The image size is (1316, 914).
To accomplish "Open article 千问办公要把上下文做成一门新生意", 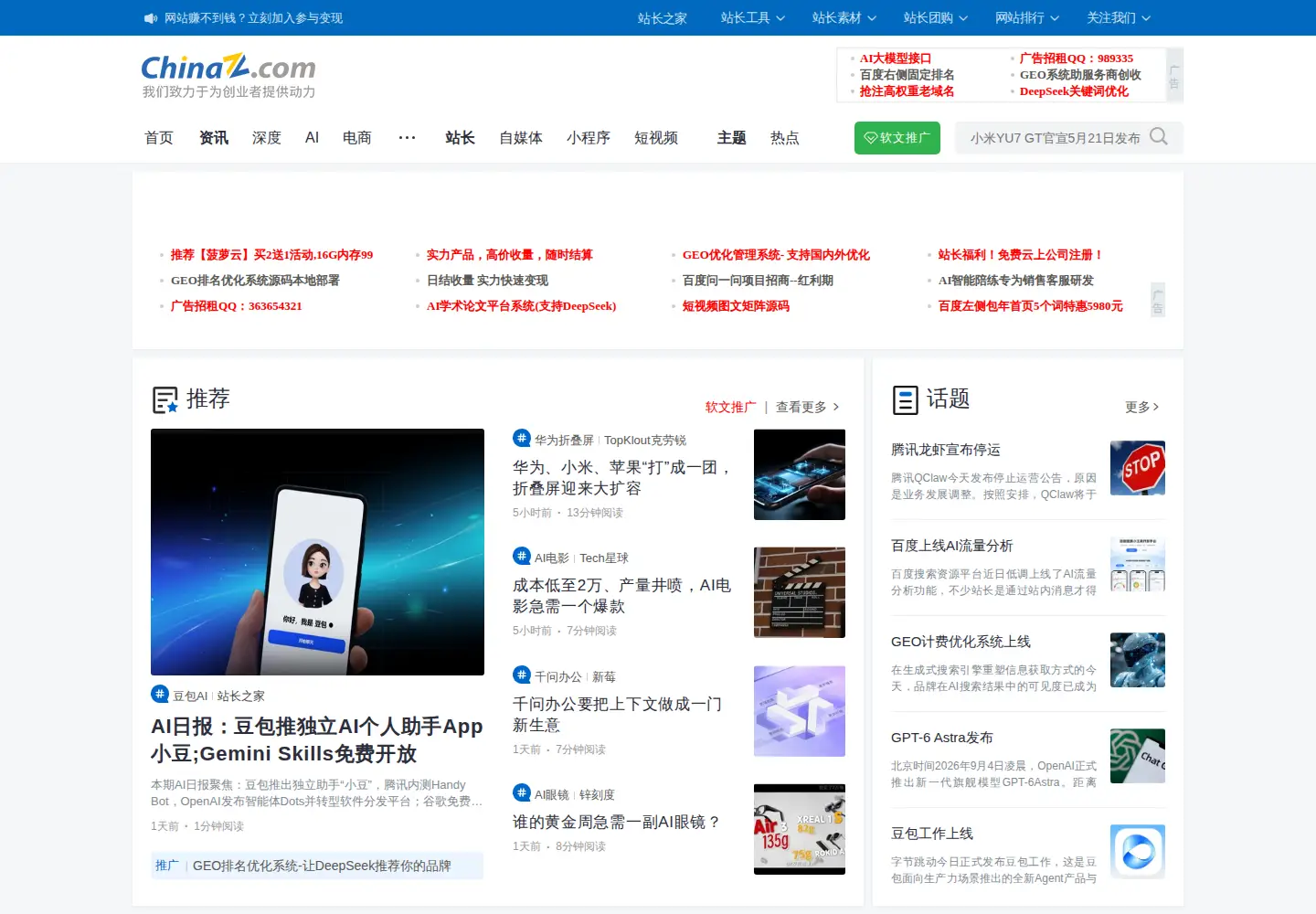I will point(618,714).
